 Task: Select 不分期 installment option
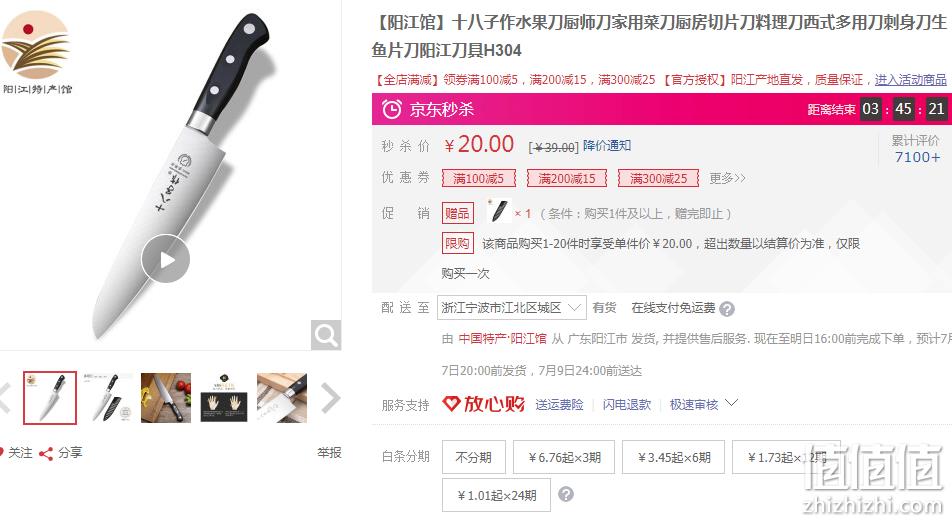pos(474,457)
